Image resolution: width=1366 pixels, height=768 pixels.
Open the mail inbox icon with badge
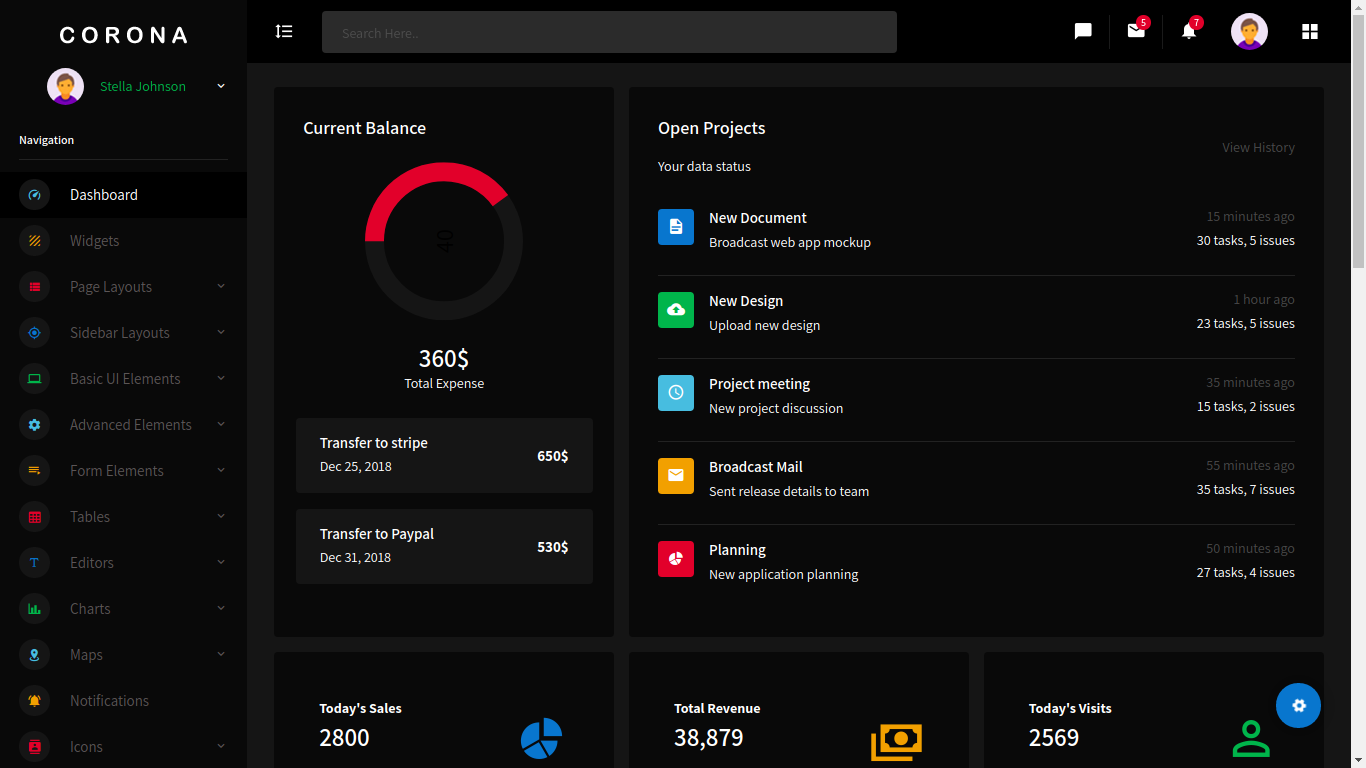point(1136,31)
